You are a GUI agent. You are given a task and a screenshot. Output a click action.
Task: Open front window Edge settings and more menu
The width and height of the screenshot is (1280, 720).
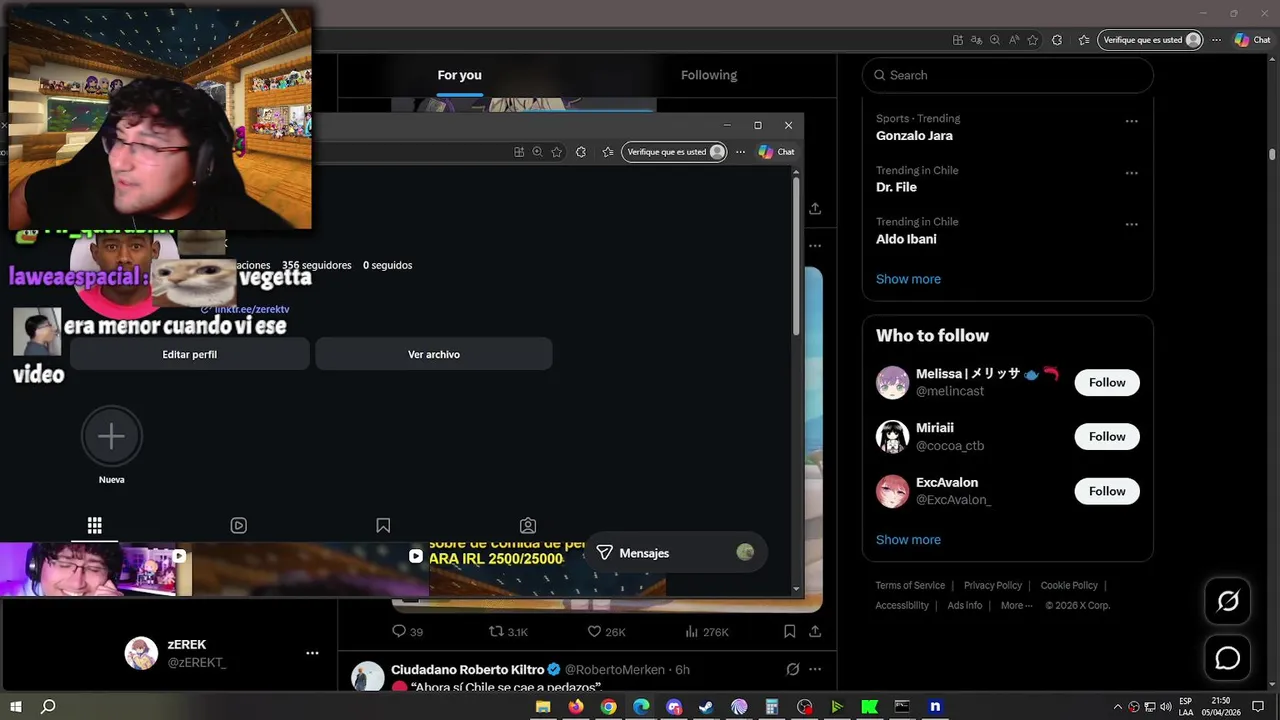pos(740,152)
